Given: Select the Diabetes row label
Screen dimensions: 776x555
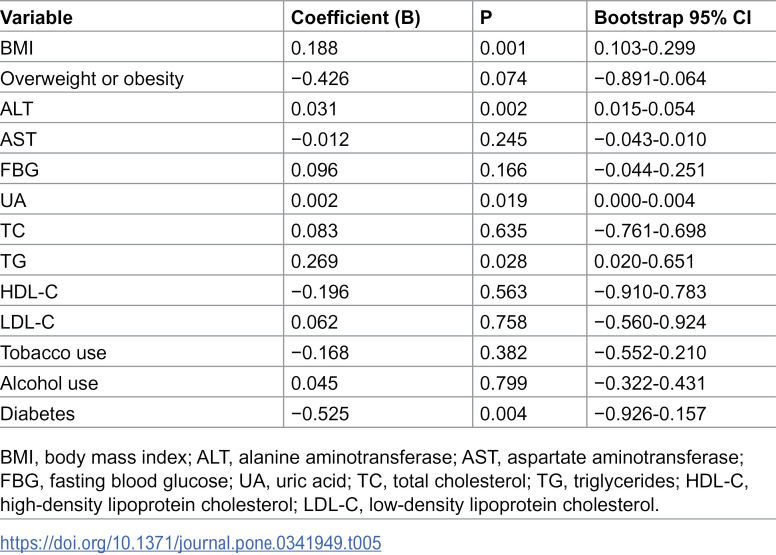Looking at the screenshot, I should [37, 414].
